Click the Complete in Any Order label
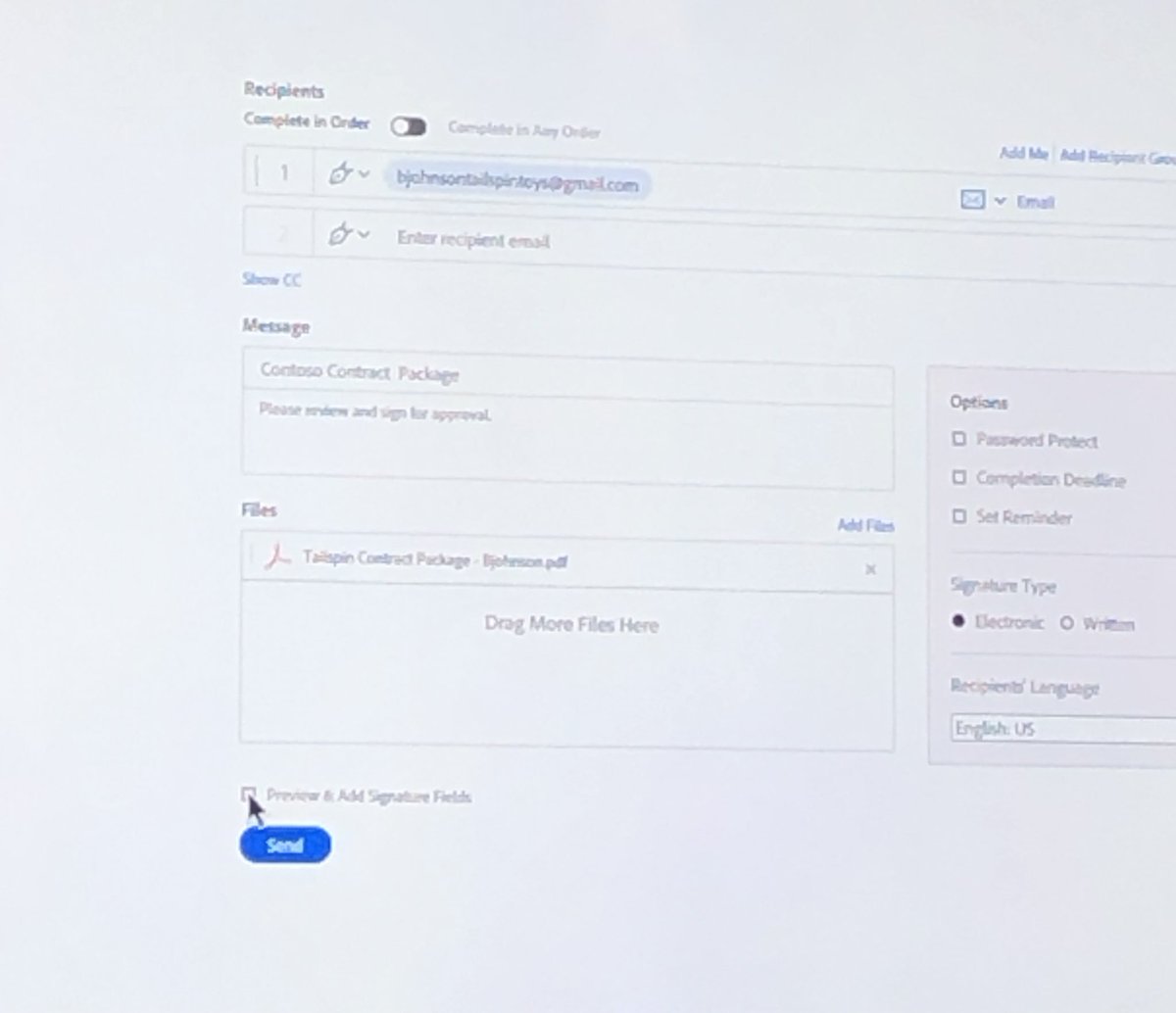 524,129
